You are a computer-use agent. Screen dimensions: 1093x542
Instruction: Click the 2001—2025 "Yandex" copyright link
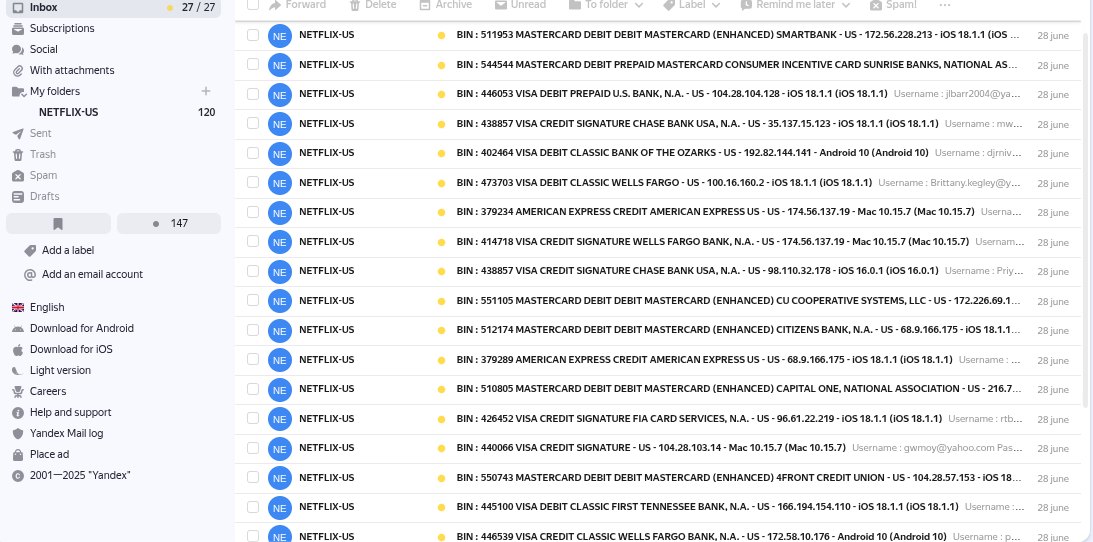pos(80,475)
